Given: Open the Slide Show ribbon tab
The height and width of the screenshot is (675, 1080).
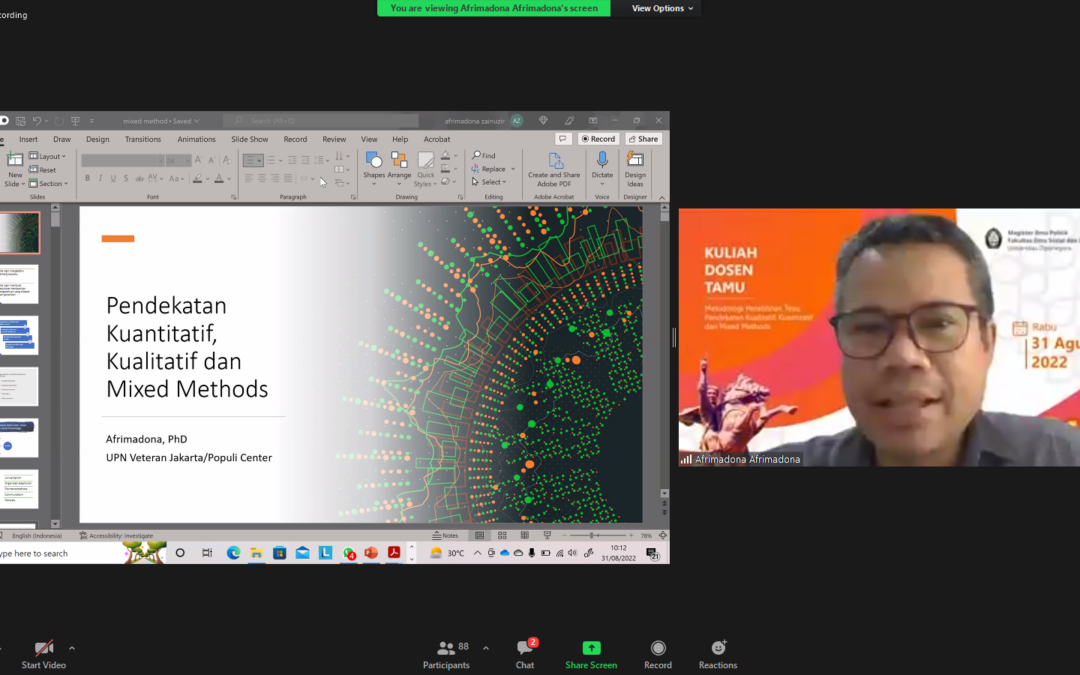Looking at the screenshot, I should [249, 139].
